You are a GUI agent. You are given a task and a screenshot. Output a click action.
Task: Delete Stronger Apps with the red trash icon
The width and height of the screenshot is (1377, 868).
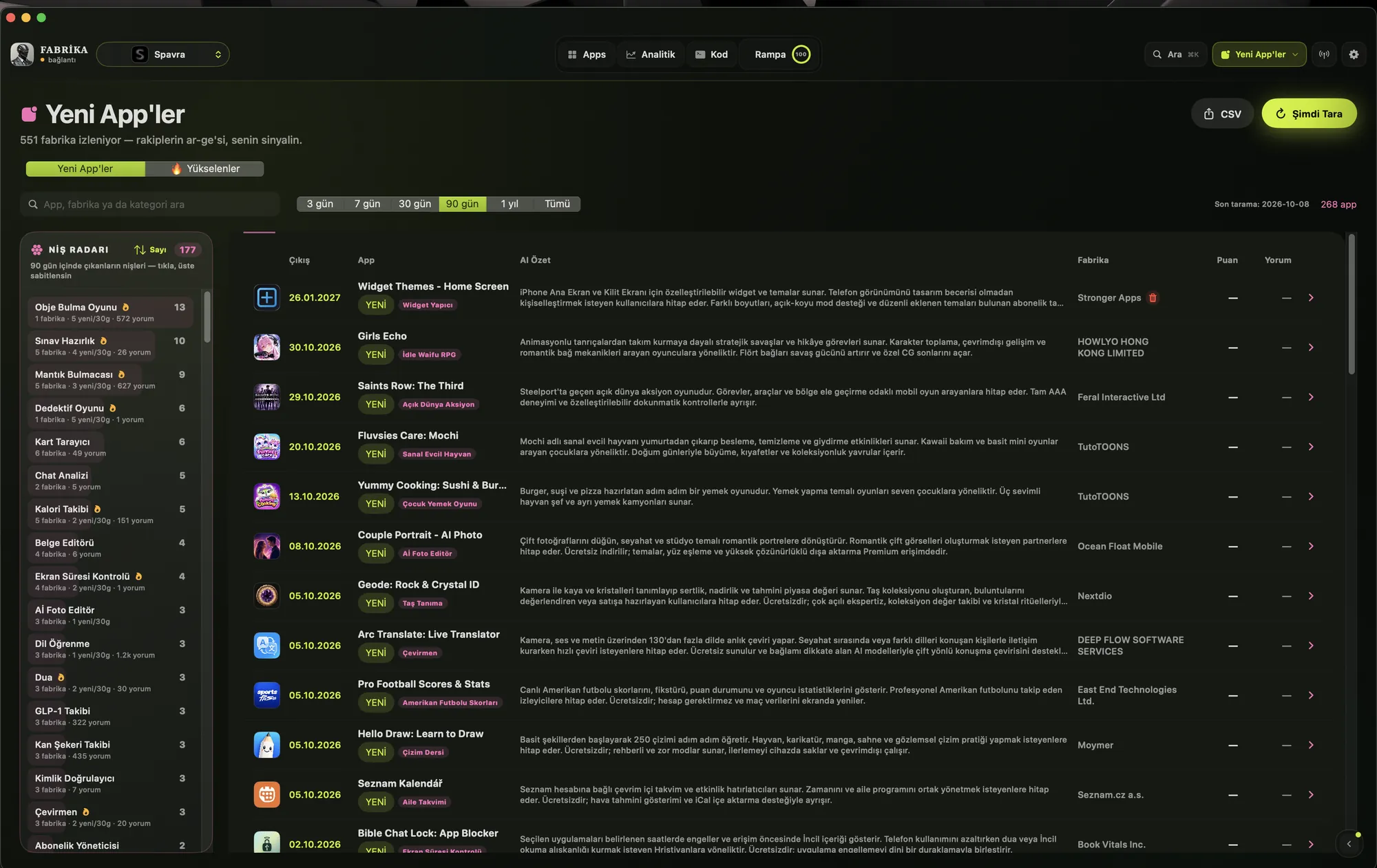[1153, 298]
